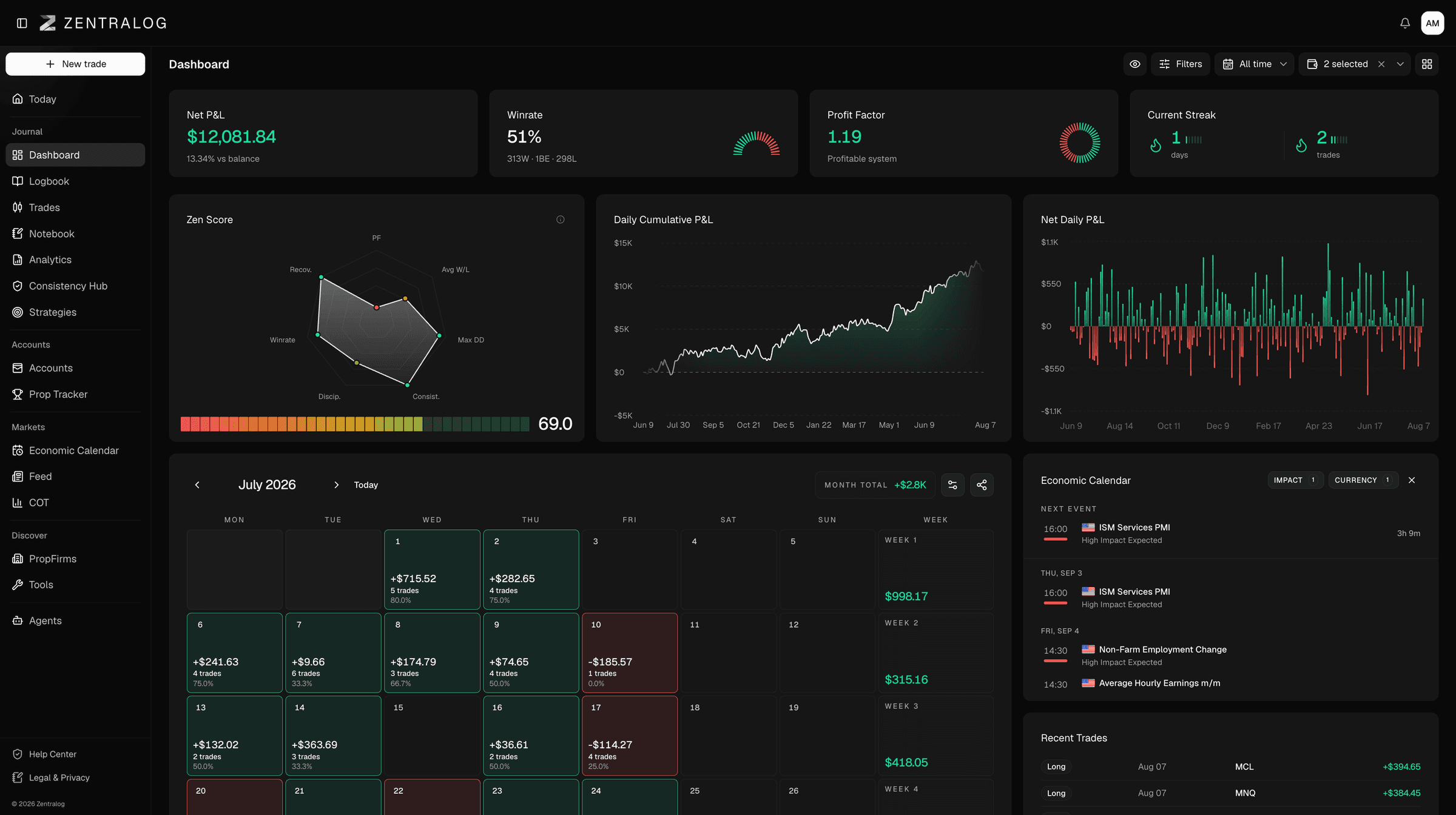Expand the All time date dropdown
This screenshot has width=1456, height=815.
point(1255,64)
